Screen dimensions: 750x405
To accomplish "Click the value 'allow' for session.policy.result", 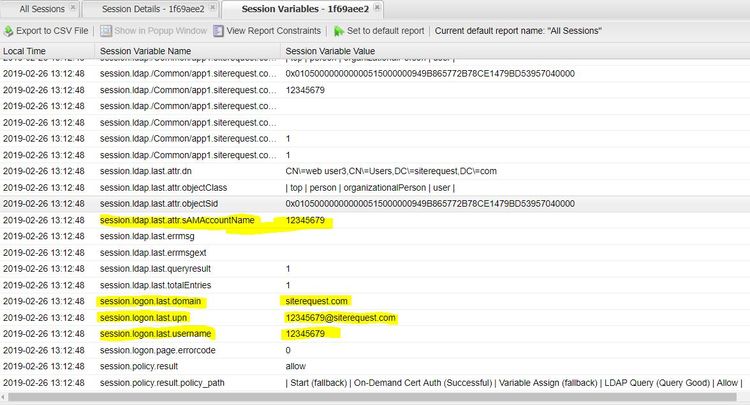I will click(x=295, y=366).
